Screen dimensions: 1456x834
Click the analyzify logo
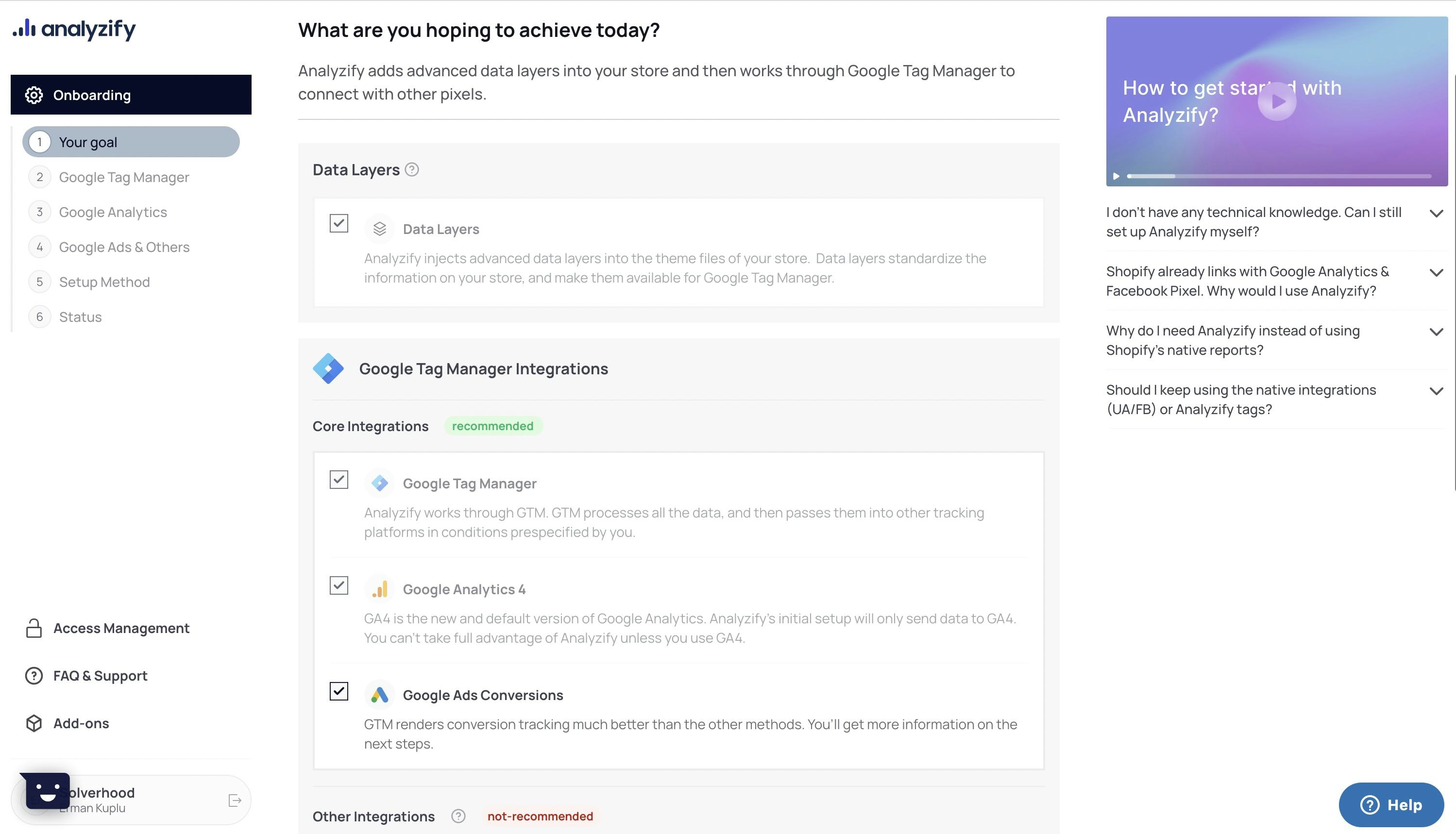(x=74, y=29)
